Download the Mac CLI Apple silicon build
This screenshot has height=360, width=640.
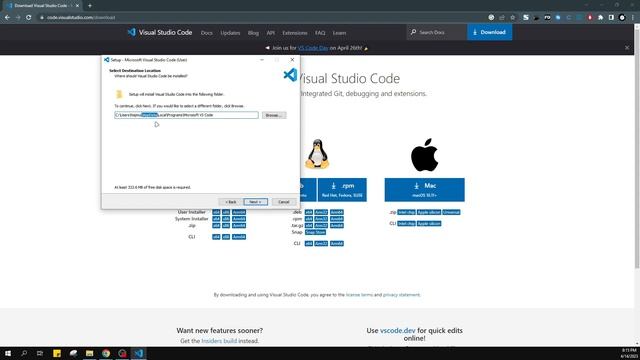click(429, 224)
